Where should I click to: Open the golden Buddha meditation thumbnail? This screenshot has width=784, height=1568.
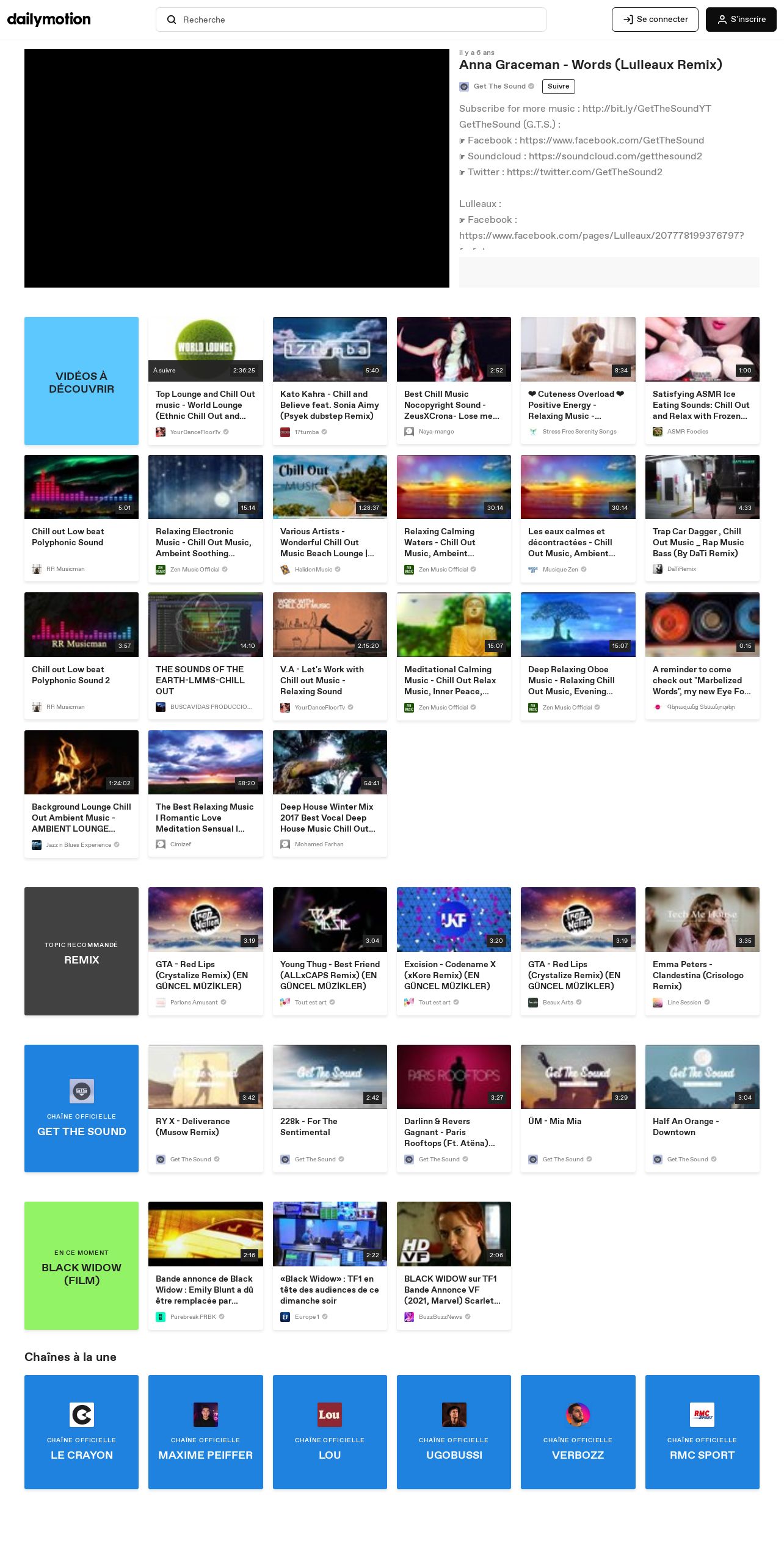[454, 625]
